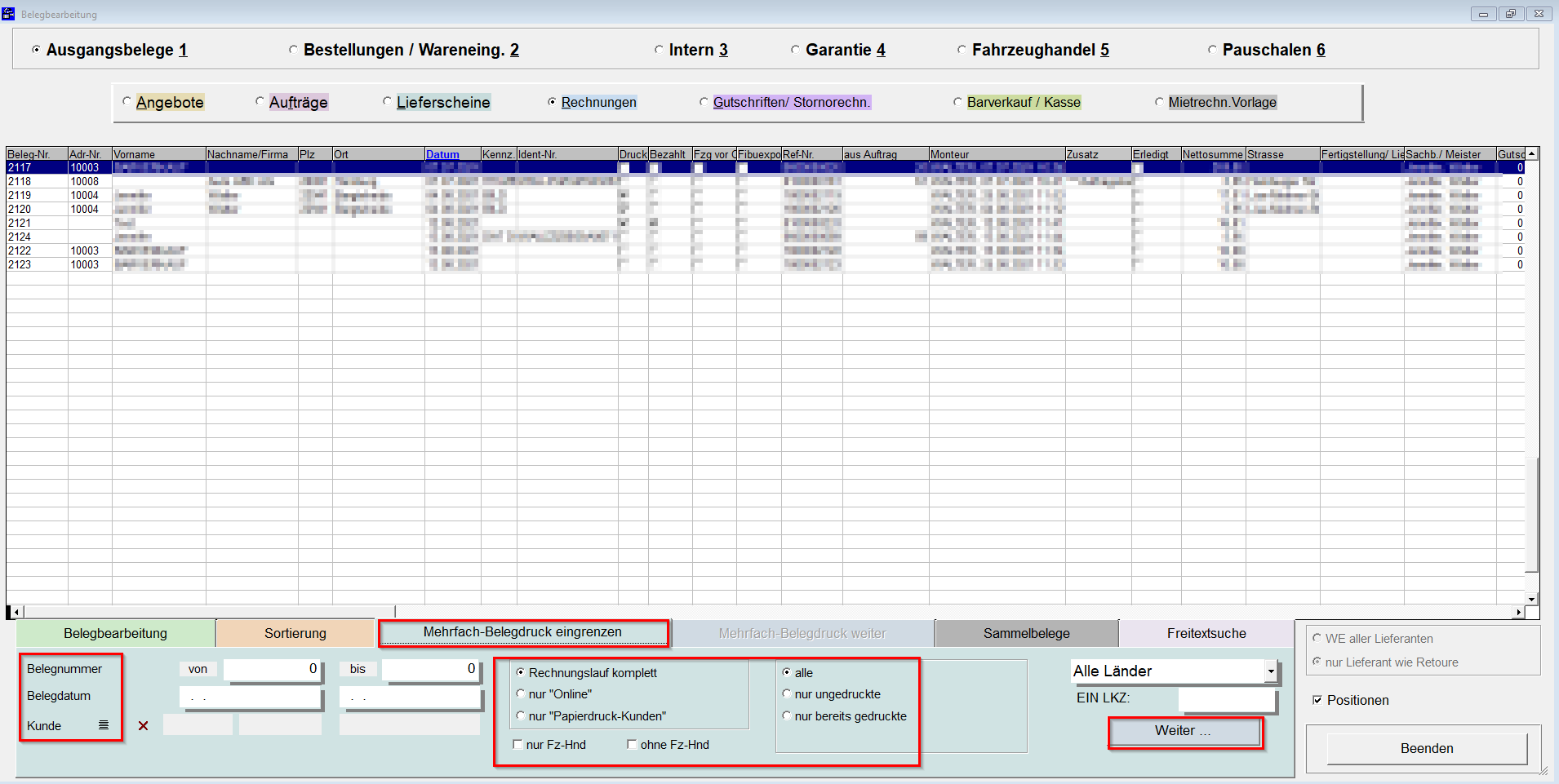Viewport: 1559px width, 784px height.
Task: Tick the 'ohne Fz-Hnd' checkbox
Action: [632, 744]
